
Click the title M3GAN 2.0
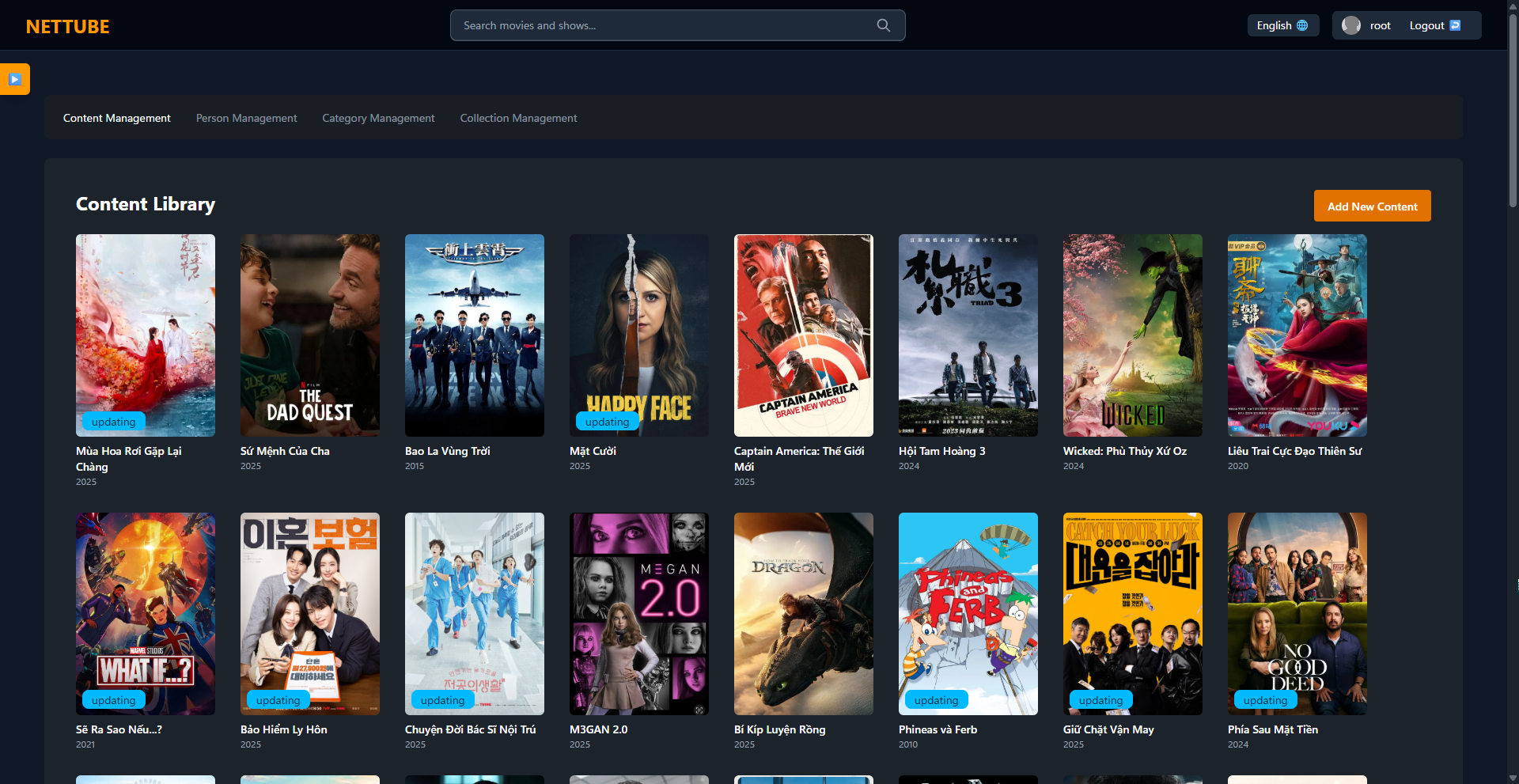point(598,729)
